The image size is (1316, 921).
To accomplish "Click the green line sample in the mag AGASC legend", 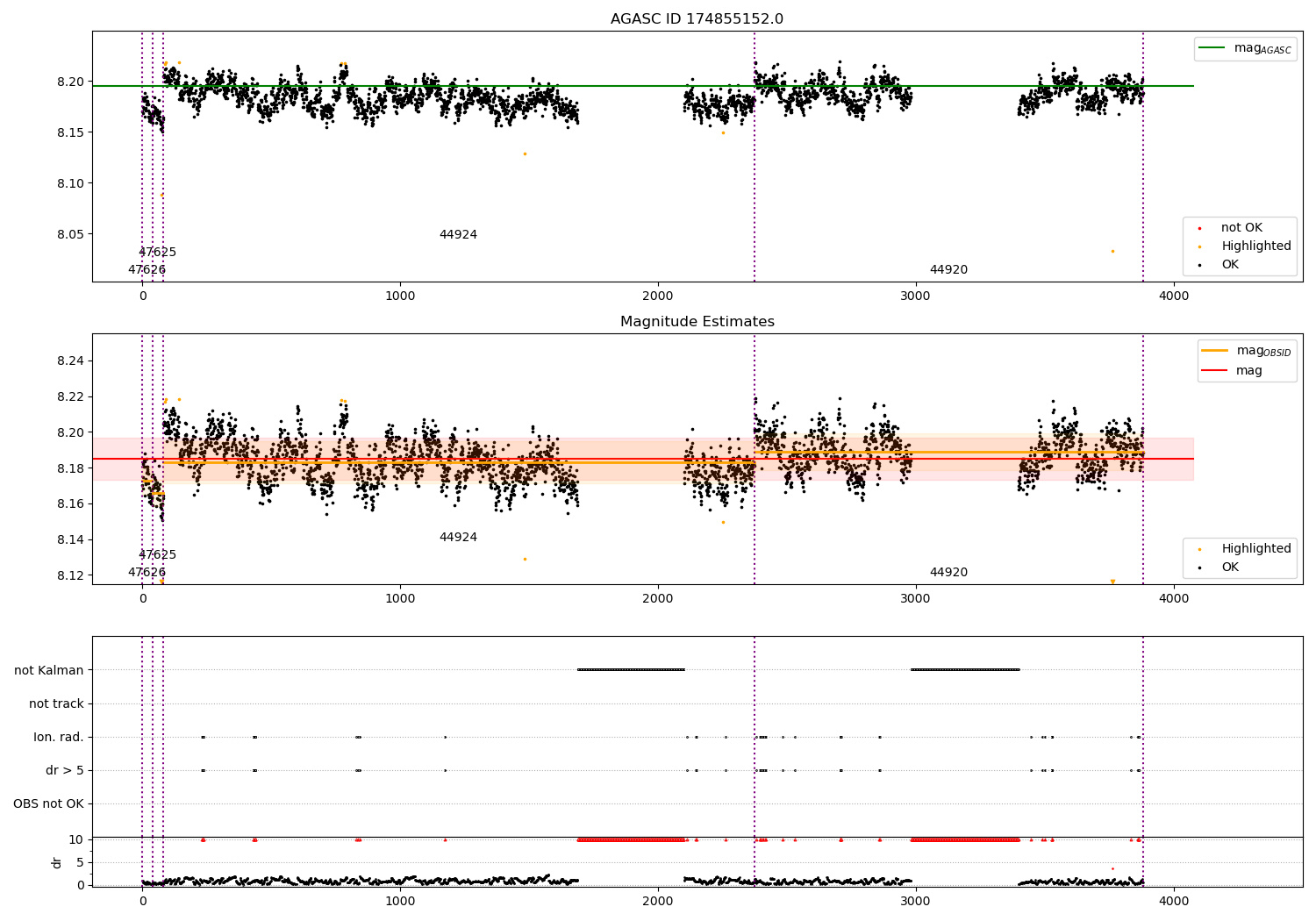I will click(x=1212, y=48).
